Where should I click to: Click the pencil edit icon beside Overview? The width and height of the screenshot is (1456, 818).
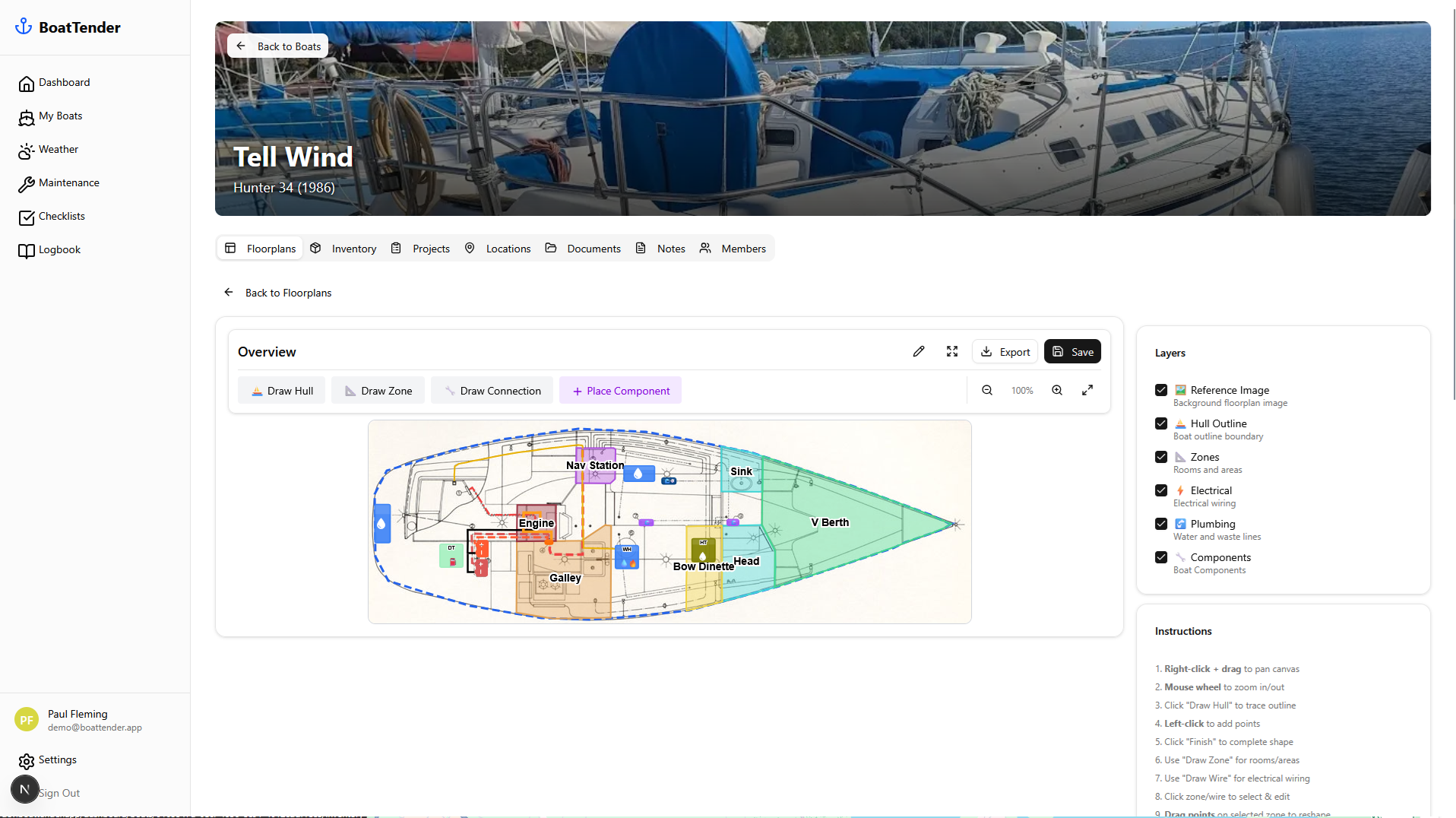click(x=918, y=351)
